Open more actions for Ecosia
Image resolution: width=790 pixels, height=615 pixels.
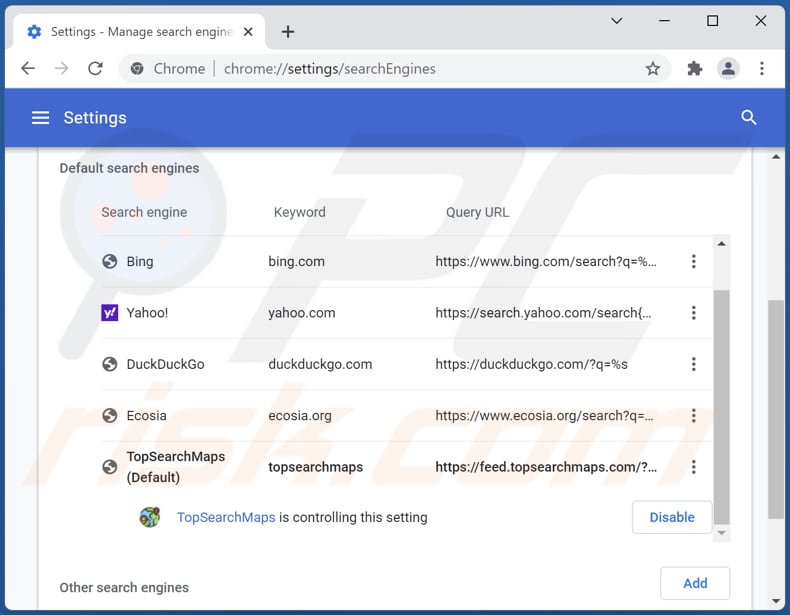tap(693, 416)
